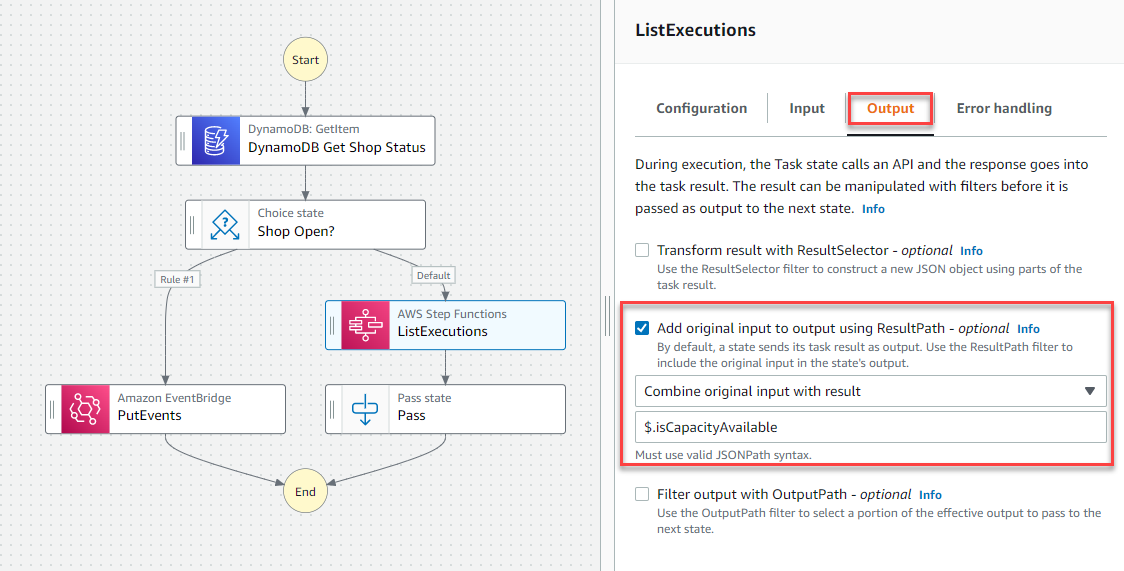
Task: Select the Choice state diamond icon
Action: point(225,225)
